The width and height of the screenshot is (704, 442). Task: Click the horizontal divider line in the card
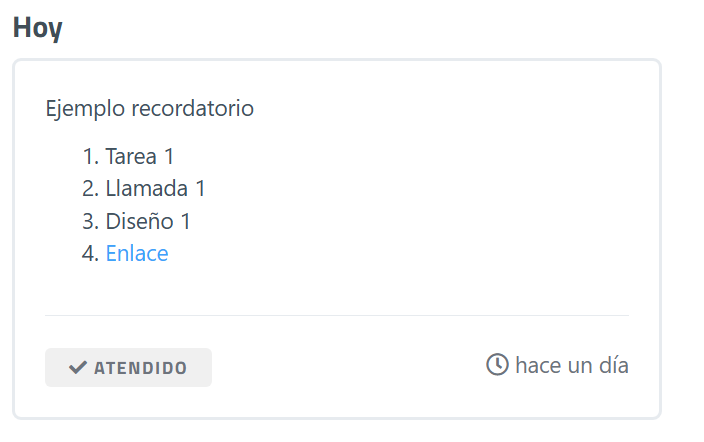[337, 316]
